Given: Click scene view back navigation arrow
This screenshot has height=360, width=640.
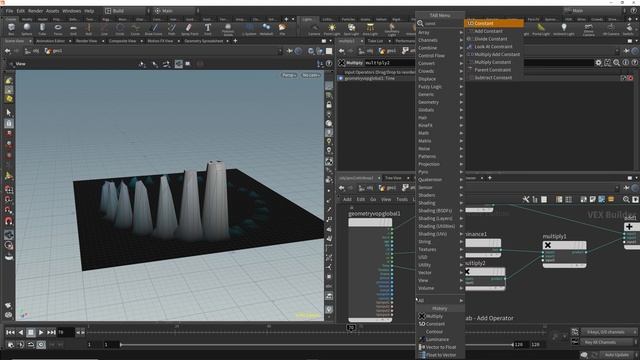Looking at the screenshot, I should (x=7, y=51).
